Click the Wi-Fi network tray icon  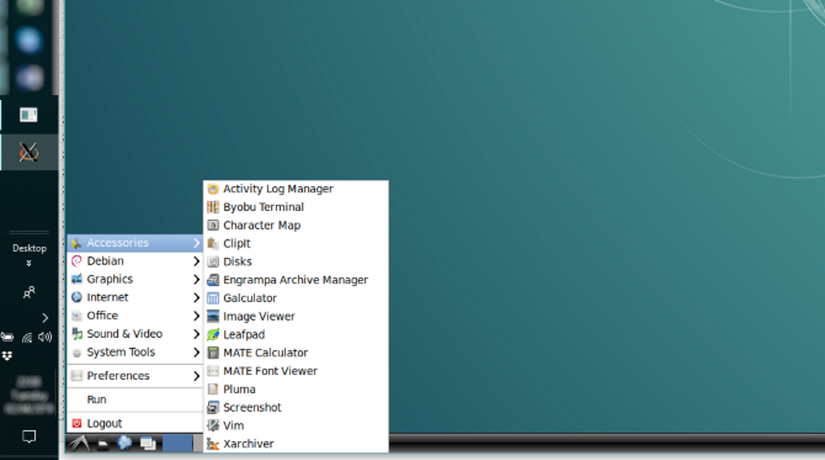(27, 338)
